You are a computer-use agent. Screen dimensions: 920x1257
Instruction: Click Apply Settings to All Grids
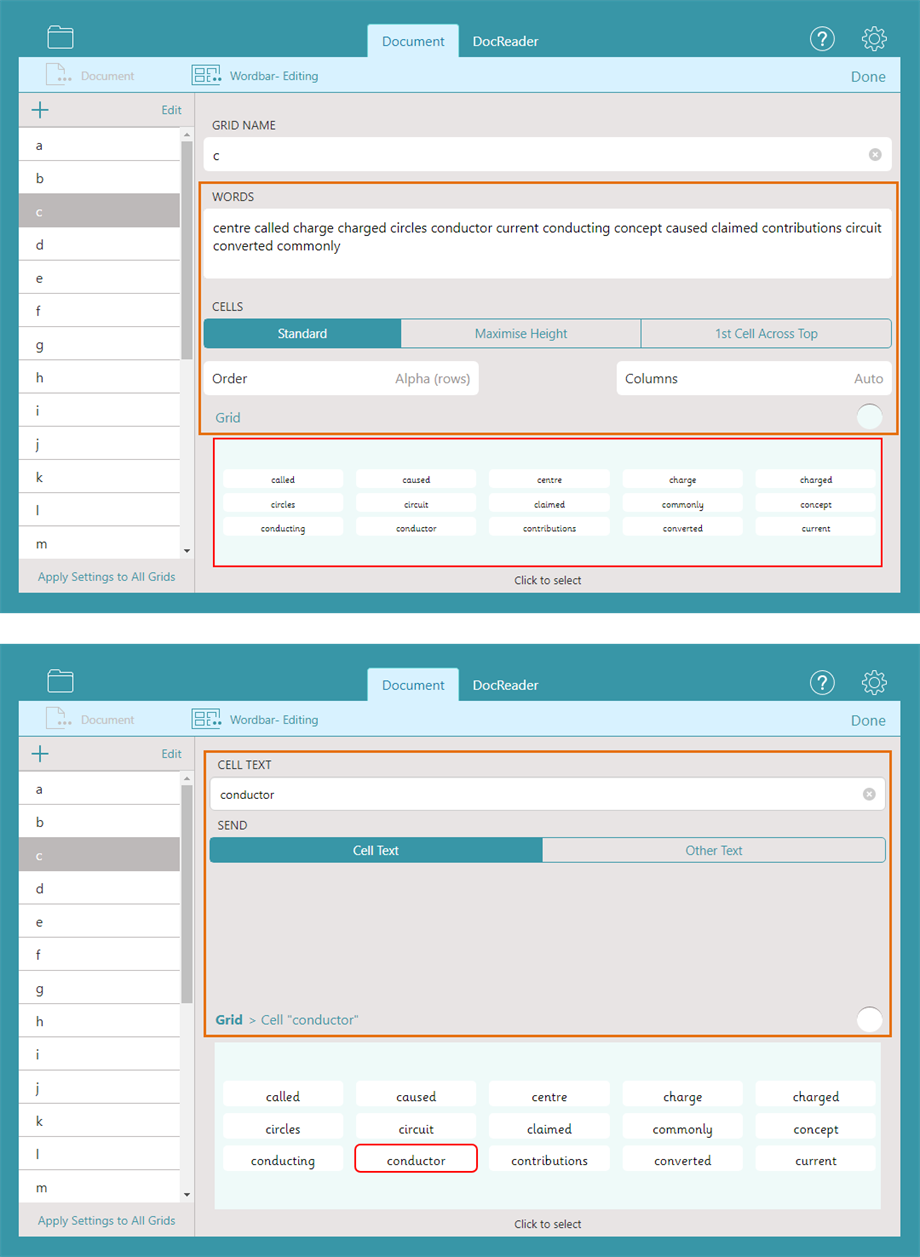(x=105, y=576)
